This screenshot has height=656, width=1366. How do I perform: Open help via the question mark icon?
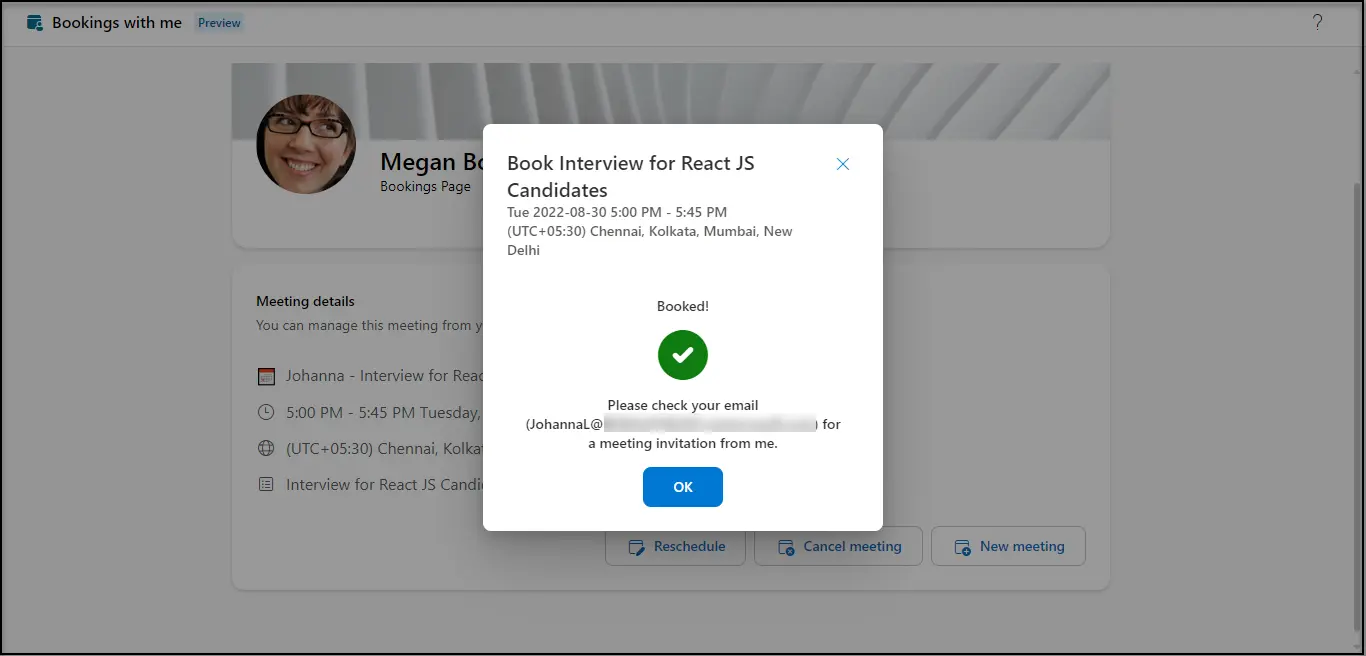(x=1317, y=22)
